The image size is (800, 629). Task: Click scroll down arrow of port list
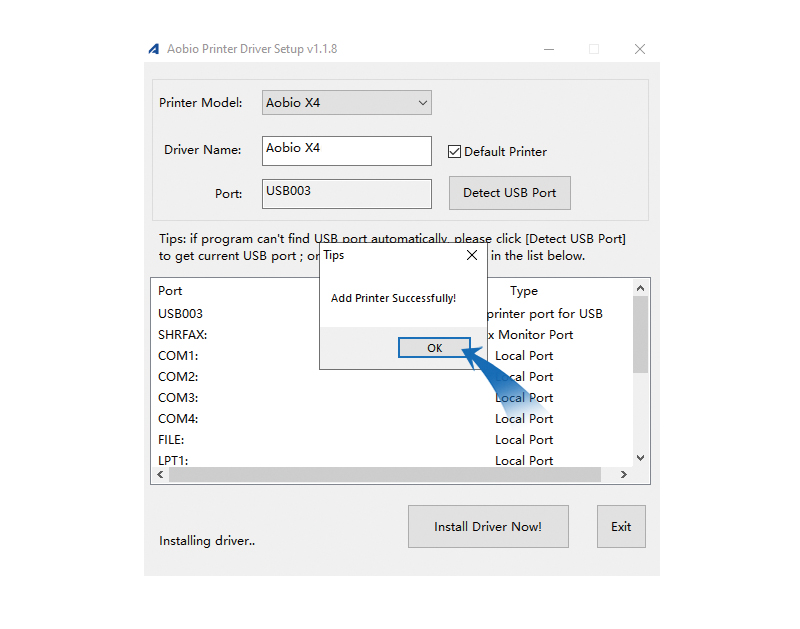click(x=640, y=458)
